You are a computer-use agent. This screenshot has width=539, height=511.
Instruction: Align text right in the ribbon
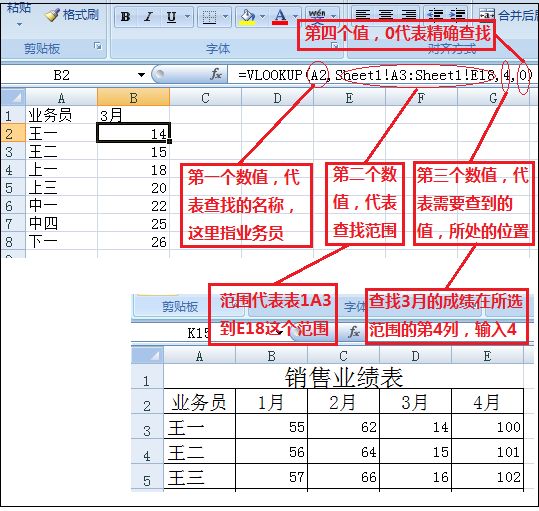[x=409, y=14]
